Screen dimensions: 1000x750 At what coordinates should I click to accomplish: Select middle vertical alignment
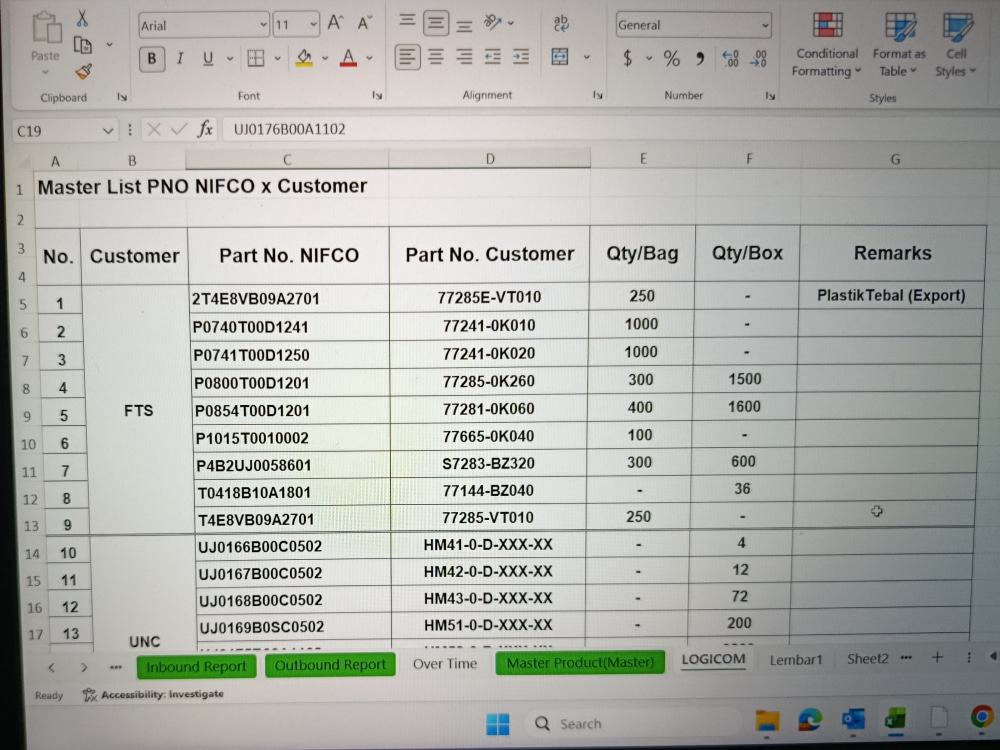coord(436,23)
